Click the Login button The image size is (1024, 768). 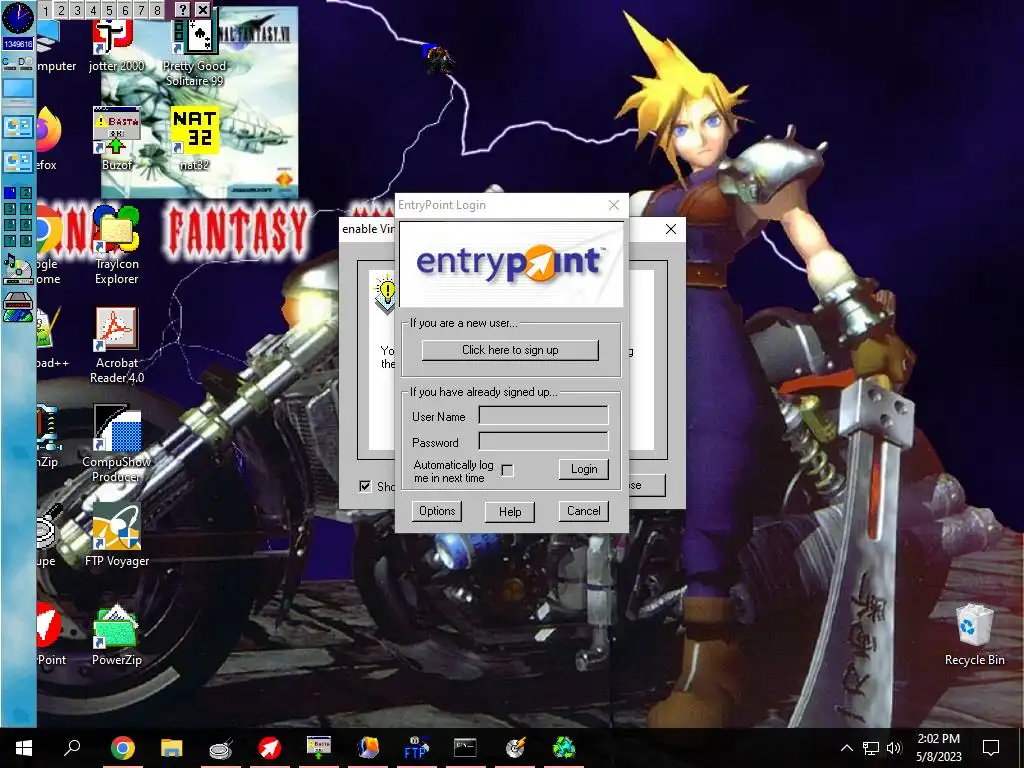[x=584, y=469]
